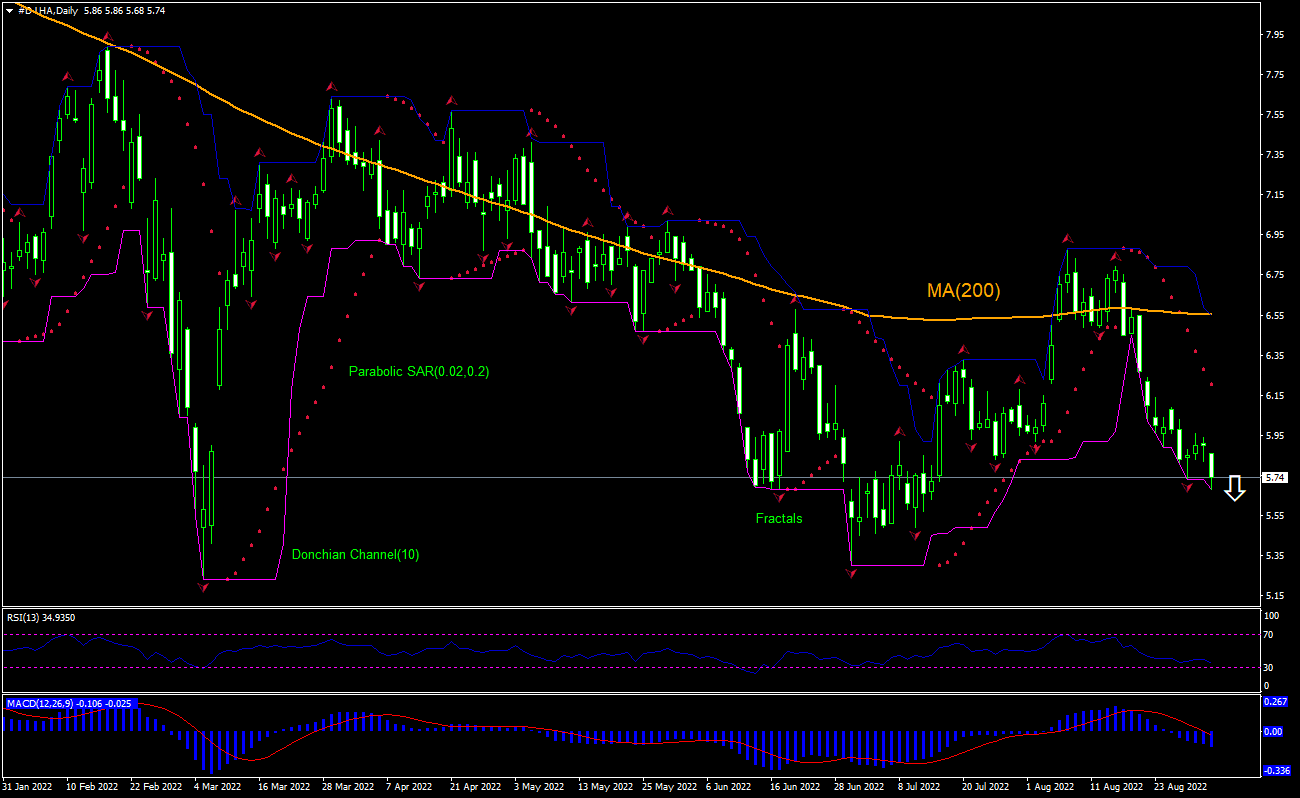Select the horizontal price line at 5.74
Image resolution: width=1300 pixels, height=798 pixels.
[600, 478]
